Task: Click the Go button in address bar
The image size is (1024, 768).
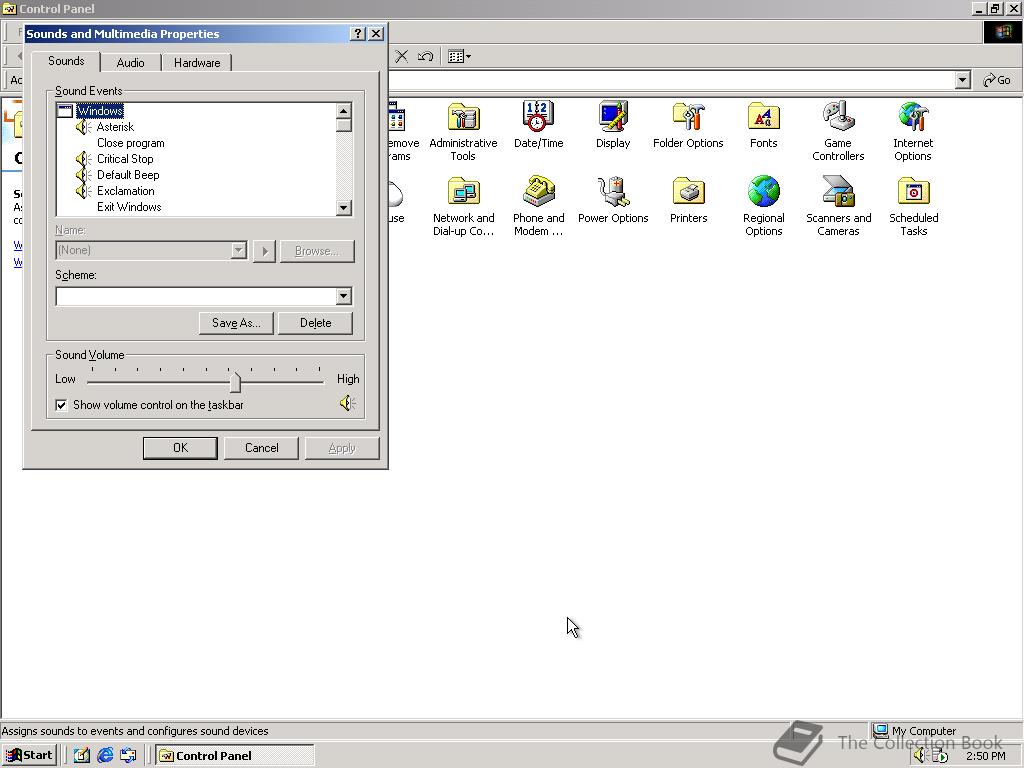Action: (997, 80)
